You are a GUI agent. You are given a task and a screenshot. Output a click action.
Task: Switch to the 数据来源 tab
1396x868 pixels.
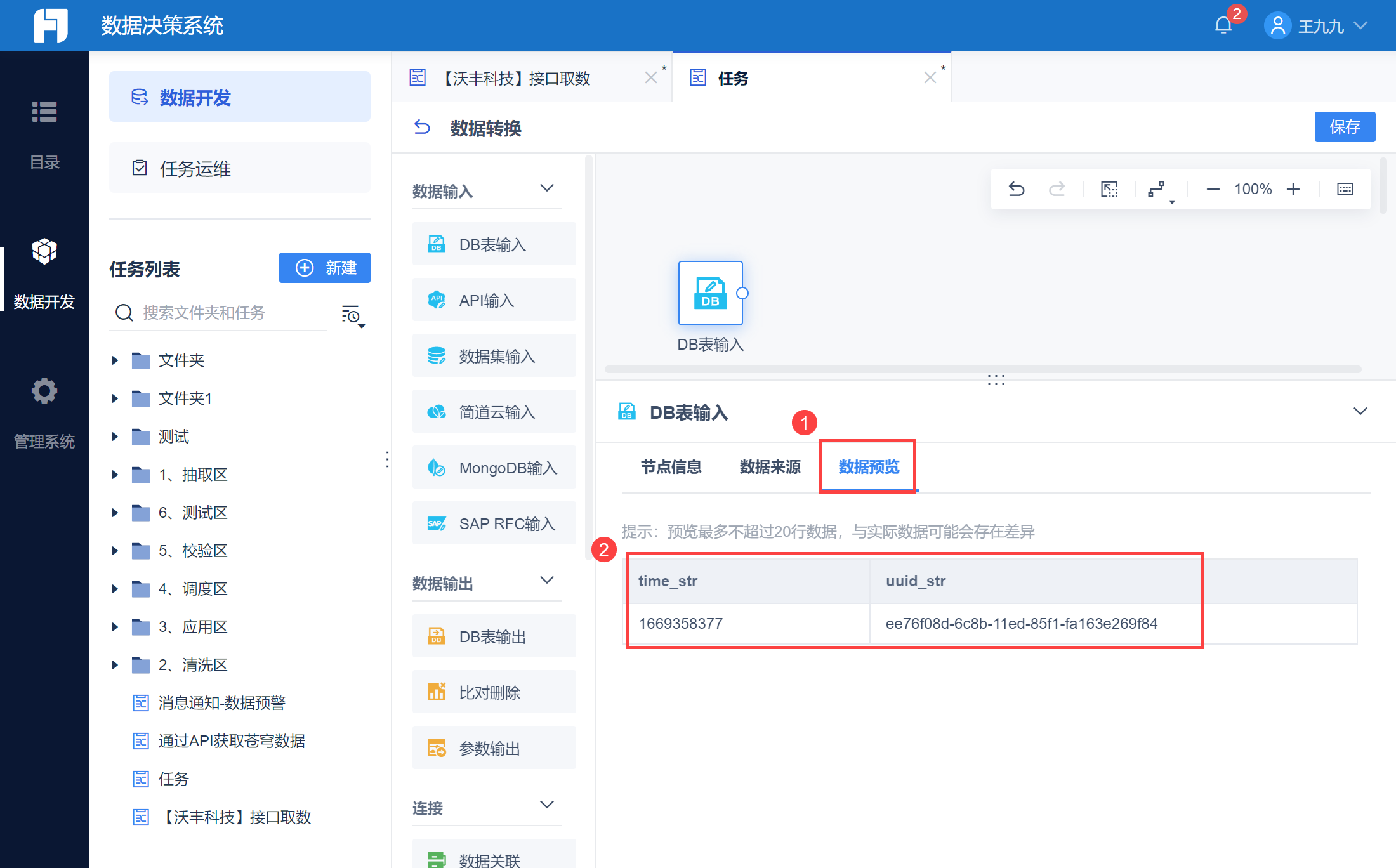click(770, 467)
